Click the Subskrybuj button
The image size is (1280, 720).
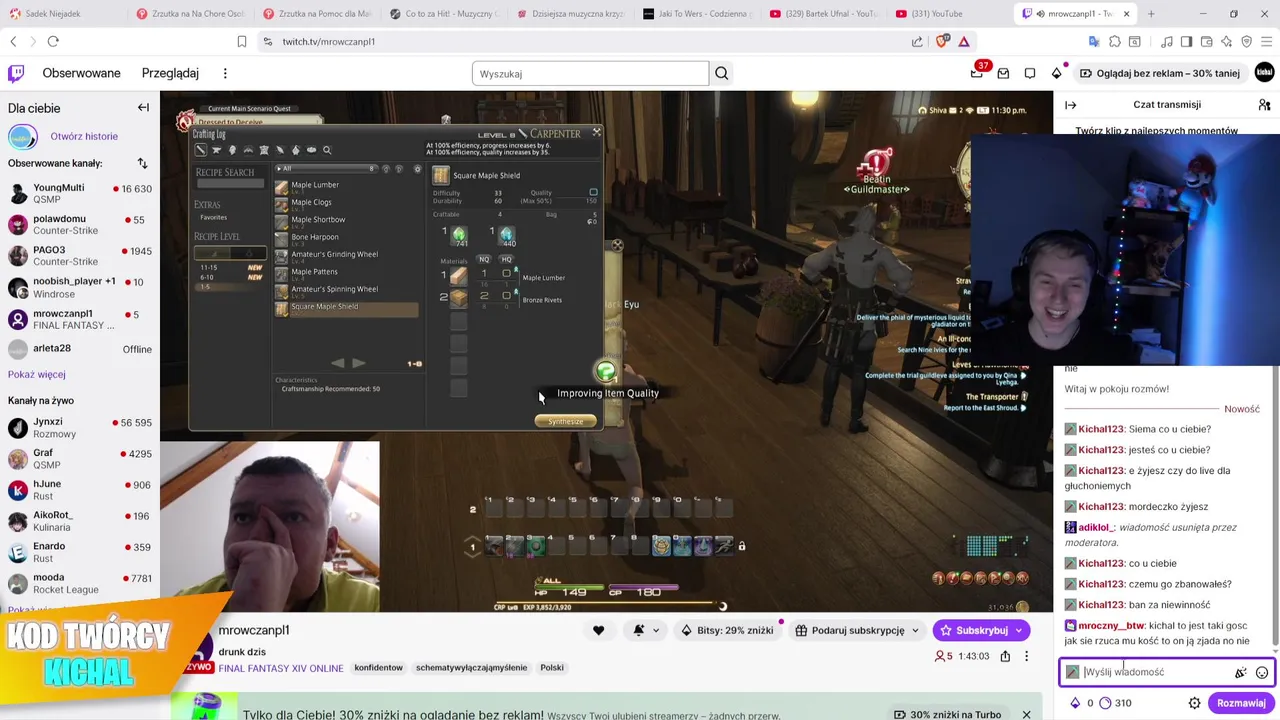[982, 630]
